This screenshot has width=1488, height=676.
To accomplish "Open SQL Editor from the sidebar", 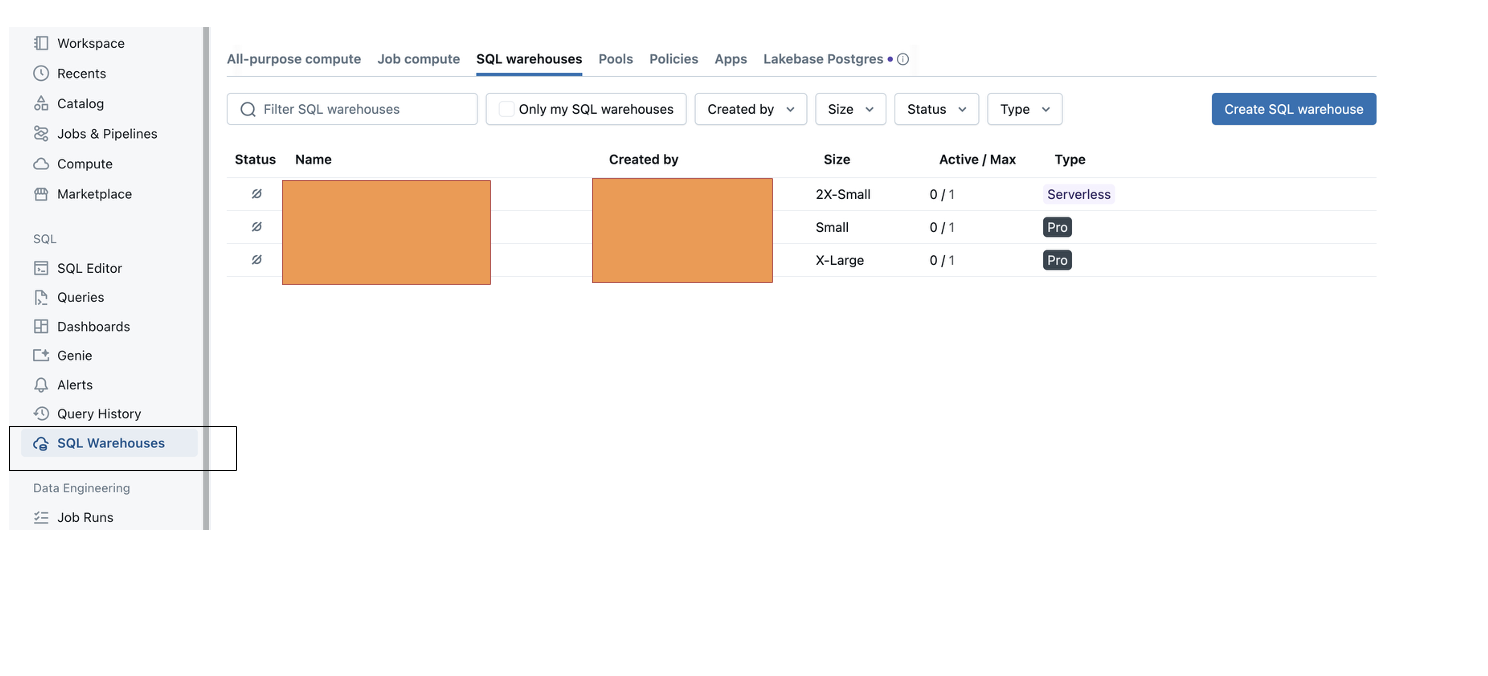I will tap(89, 268).
